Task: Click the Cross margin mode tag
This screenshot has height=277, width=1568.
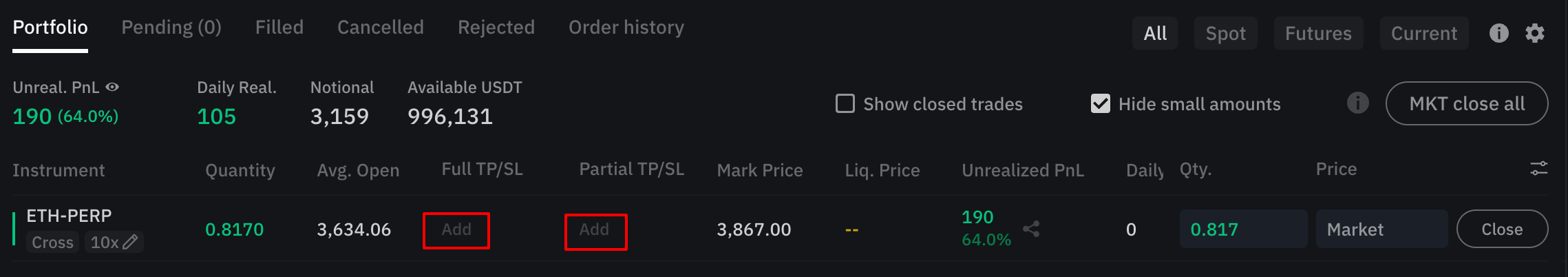Action: [x=52, y=243]
